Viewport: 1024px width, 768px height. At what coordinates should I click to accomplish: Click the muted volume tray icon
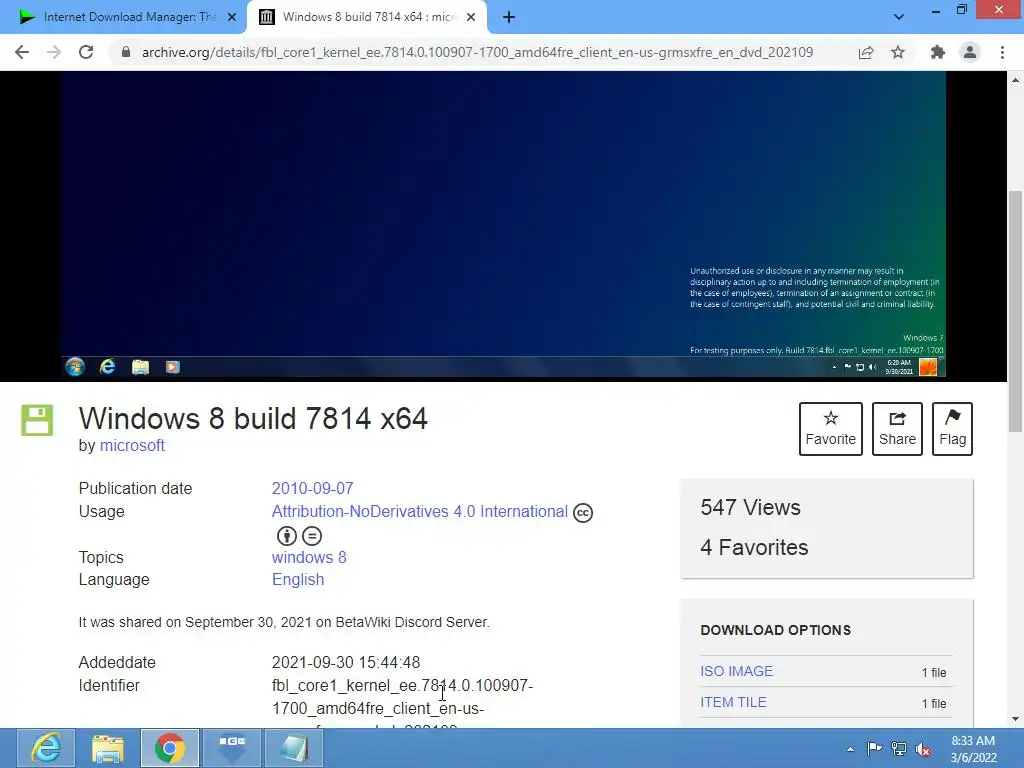click(923, 749)
